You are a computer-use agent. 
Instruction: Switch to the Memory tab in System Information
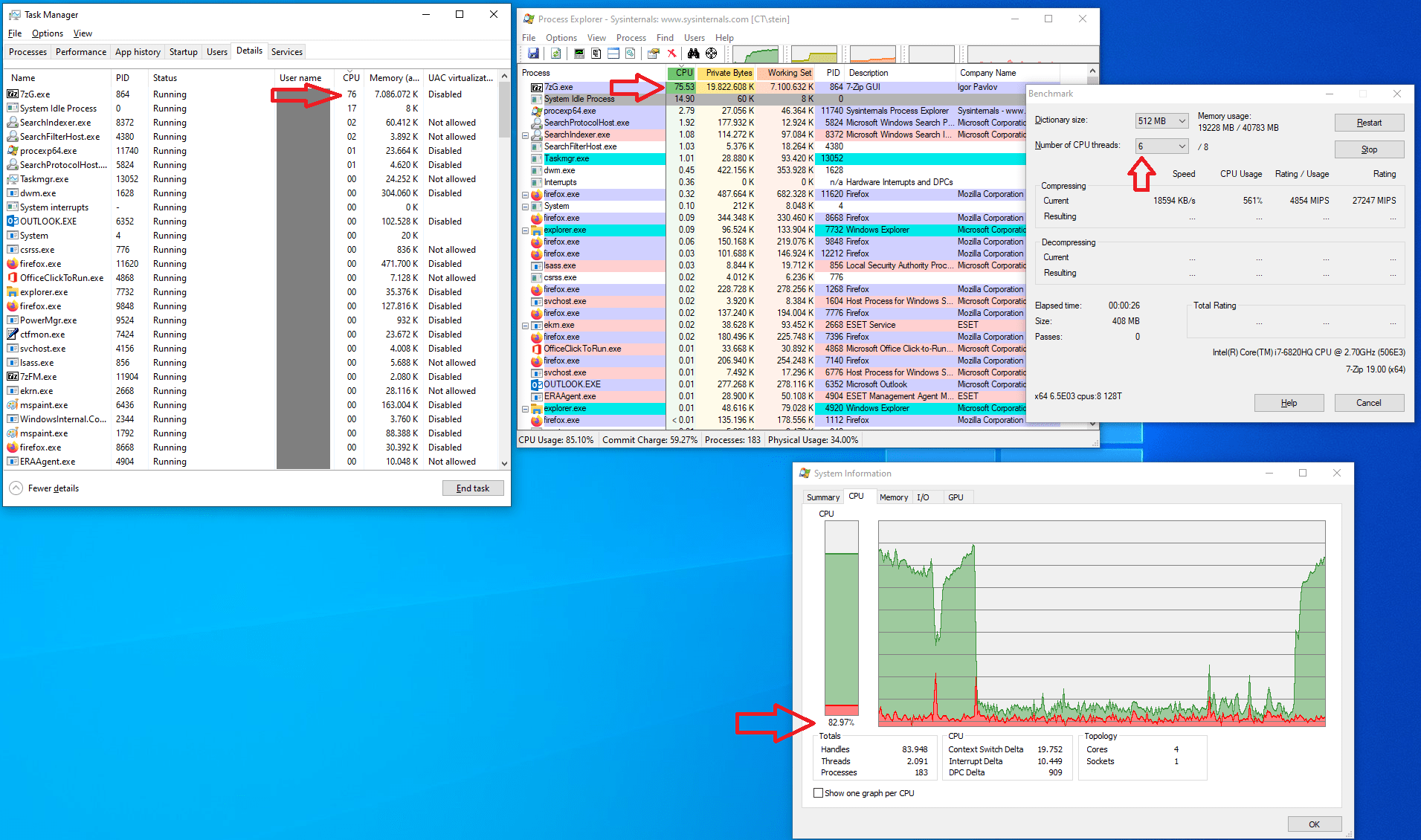point(894,497)
